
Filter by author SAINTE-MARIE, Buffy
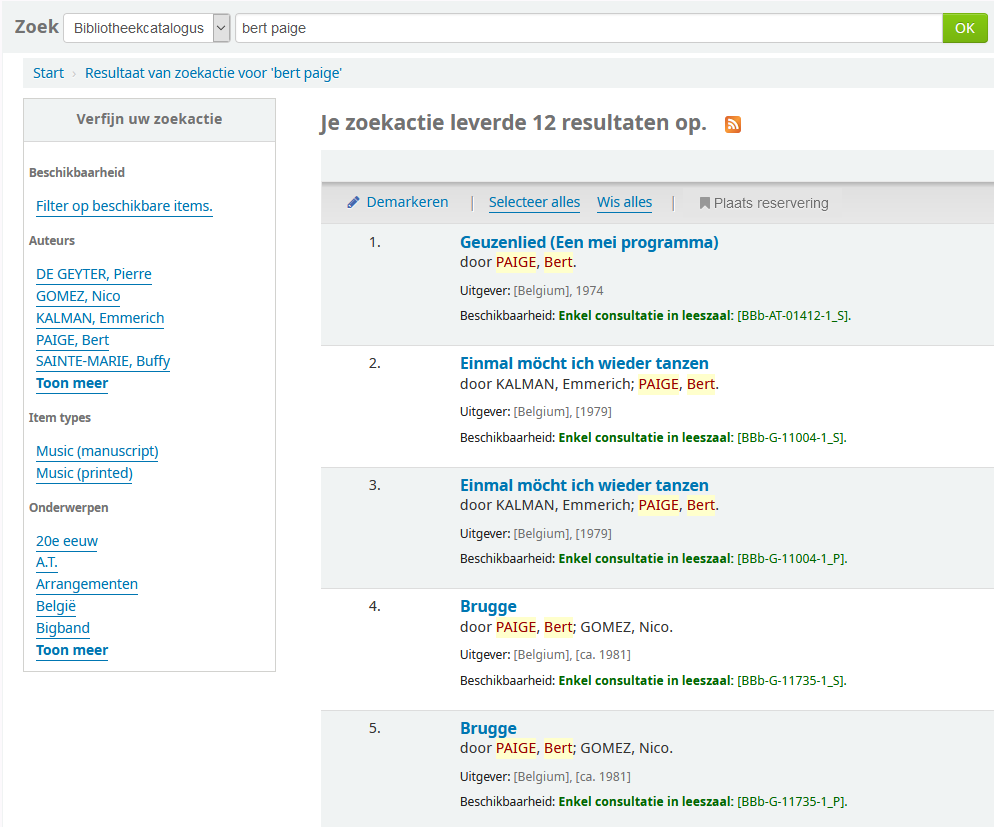103,362
